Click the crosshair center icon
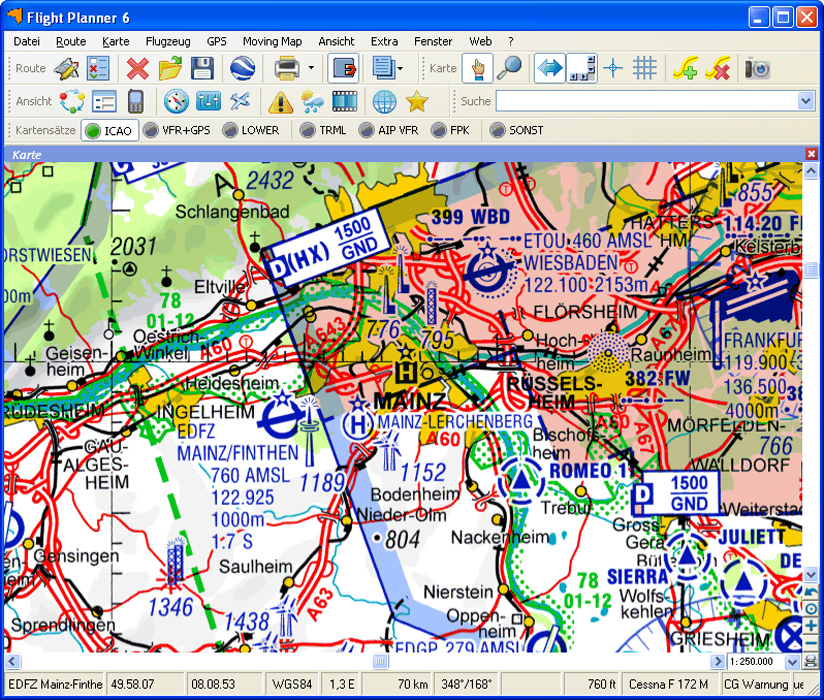This screenshot has height=700, width=824. 613,68
